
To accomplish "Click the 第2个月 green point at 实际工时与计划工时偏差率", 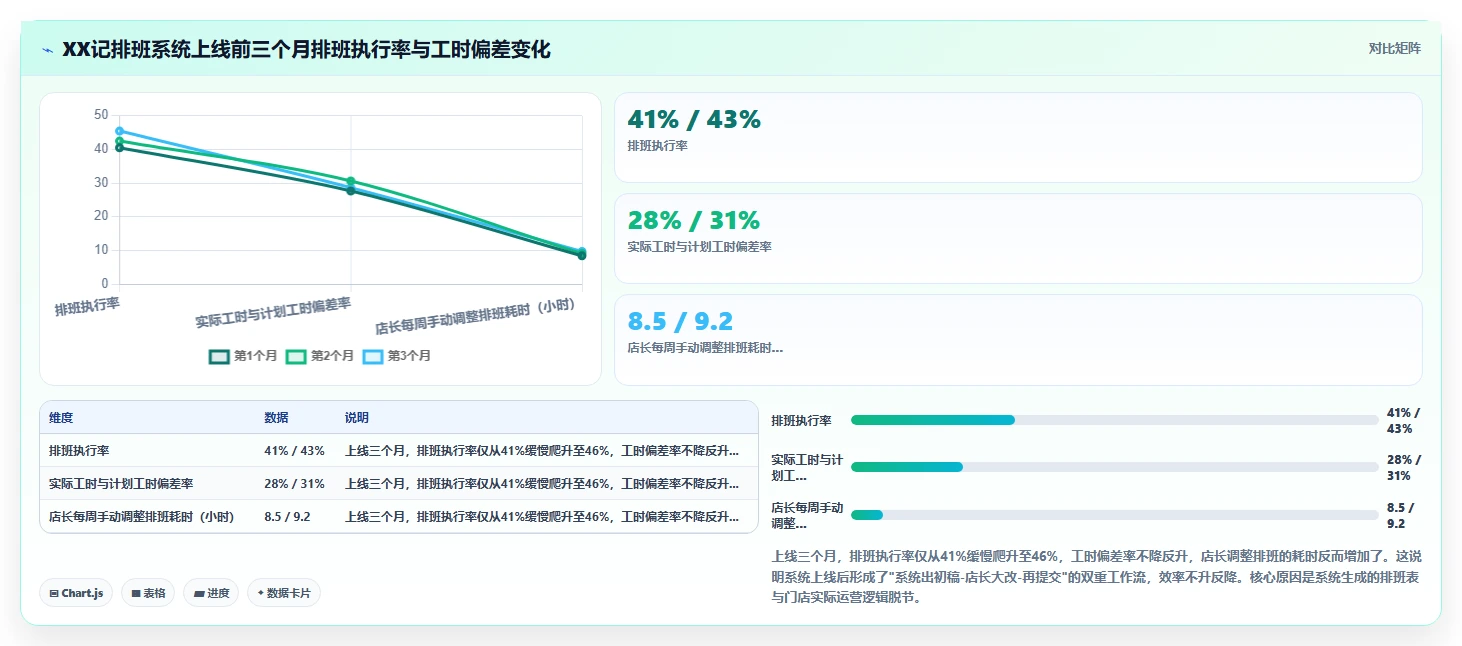I will point(350,181).
